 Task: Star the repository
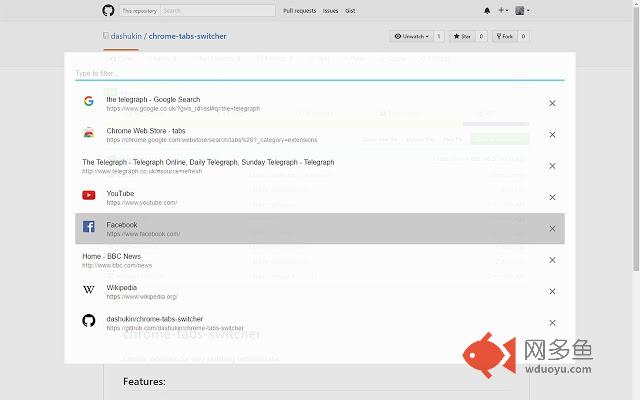click(x=462, y=36)
